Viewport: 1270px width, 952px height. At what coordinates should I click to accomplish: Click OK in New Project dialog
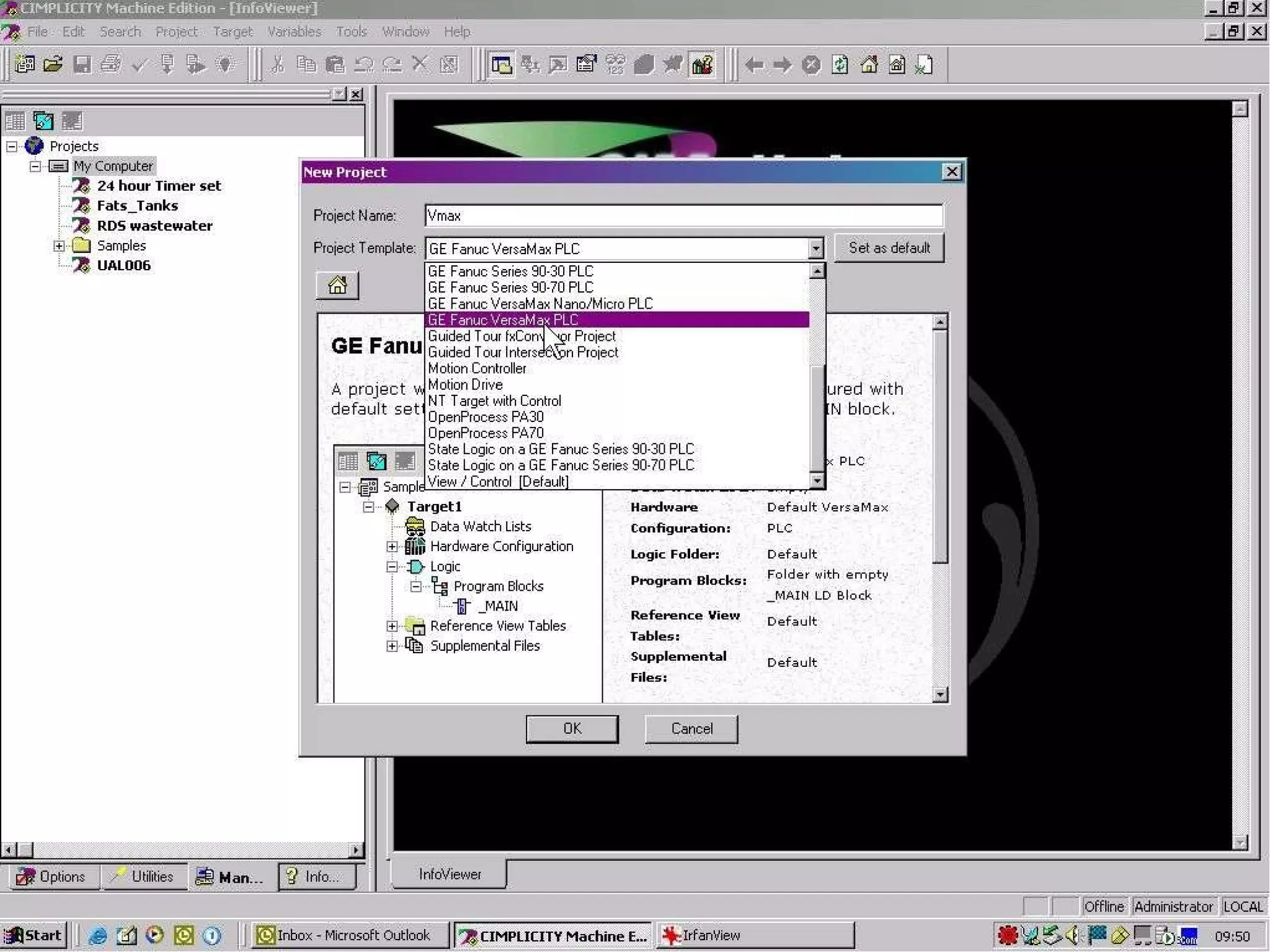pos(572,728)
